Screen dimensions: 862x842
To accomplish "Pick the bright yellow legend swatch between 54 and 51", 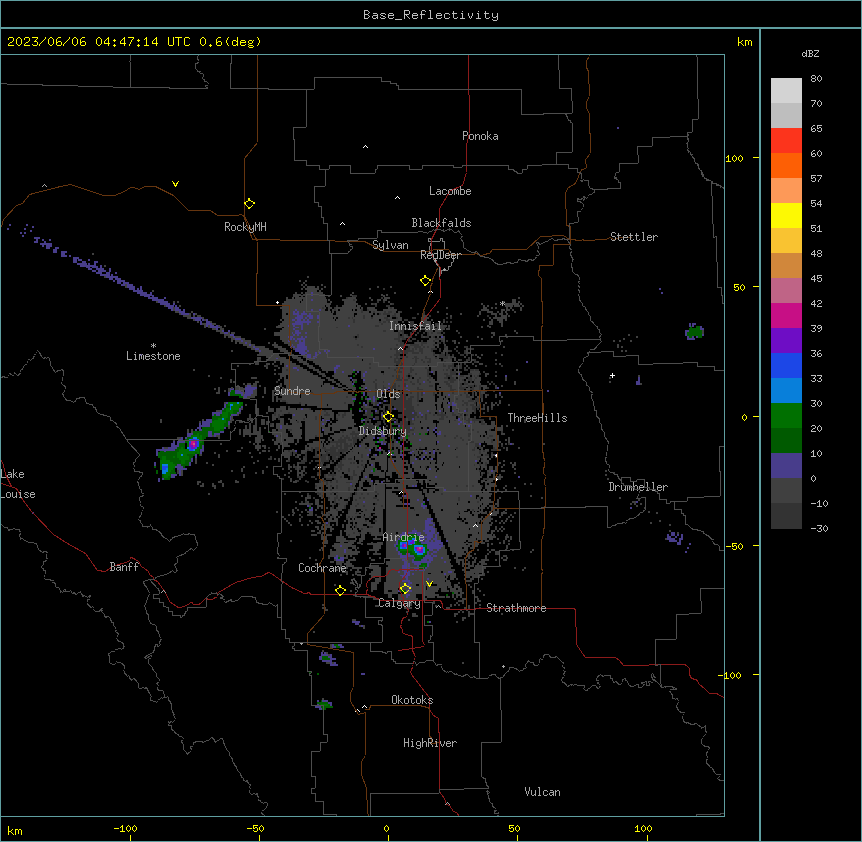I will (786, 215).
